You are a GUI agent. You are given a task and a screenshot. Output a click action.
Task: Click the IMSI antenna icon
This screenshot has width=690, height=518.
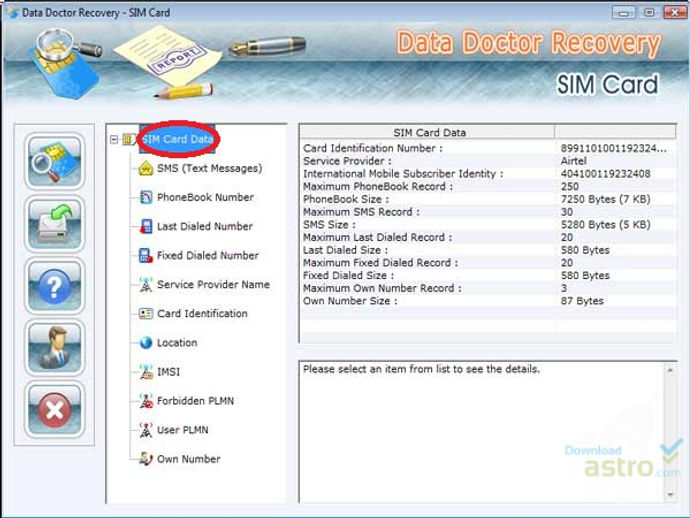[x=146, y=371]
